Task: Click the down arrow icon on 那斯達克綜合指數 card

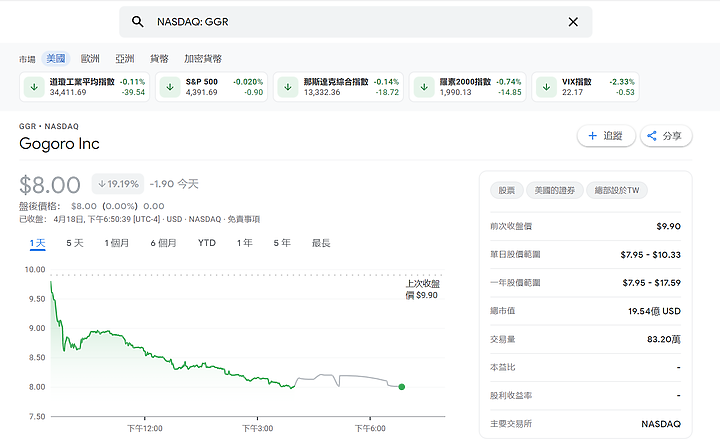Action: [288, 87]
